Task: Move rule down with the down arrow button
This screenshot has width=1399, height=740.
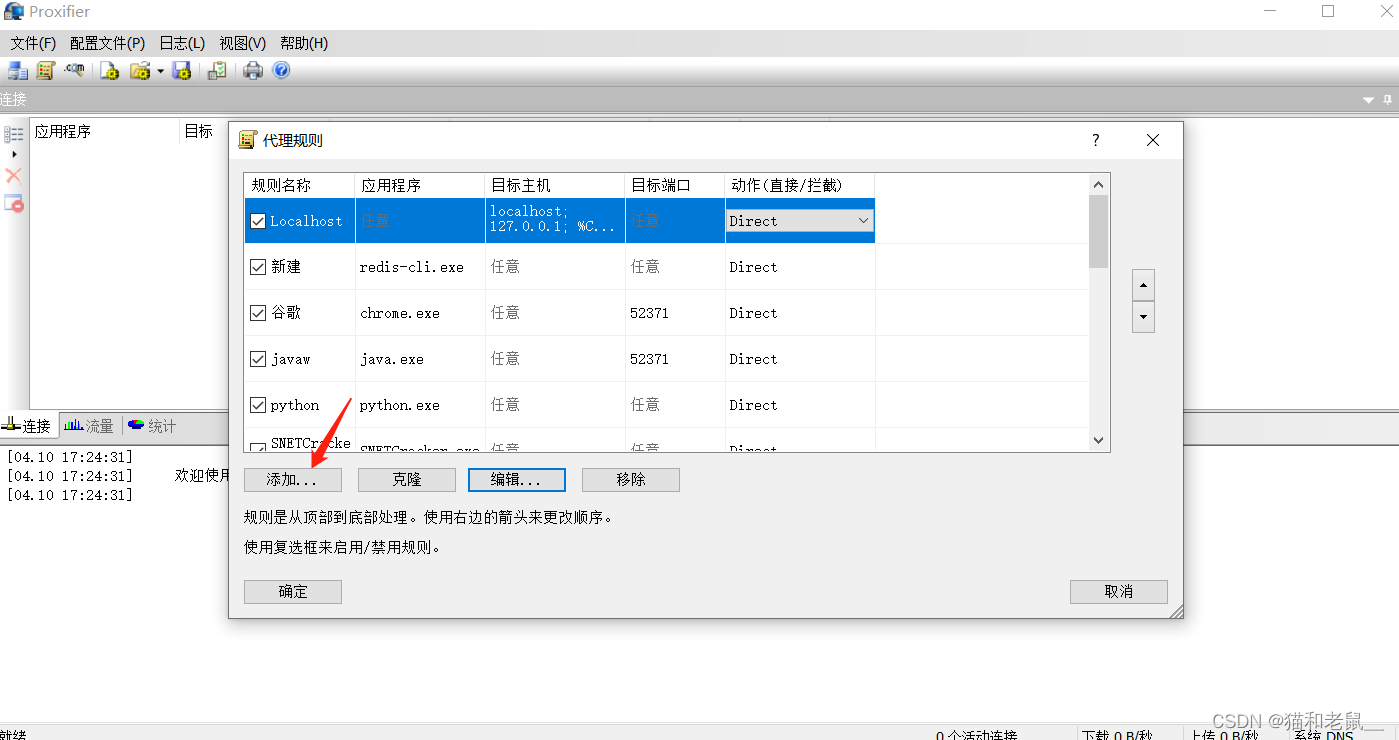Action: pos(1143,317)
